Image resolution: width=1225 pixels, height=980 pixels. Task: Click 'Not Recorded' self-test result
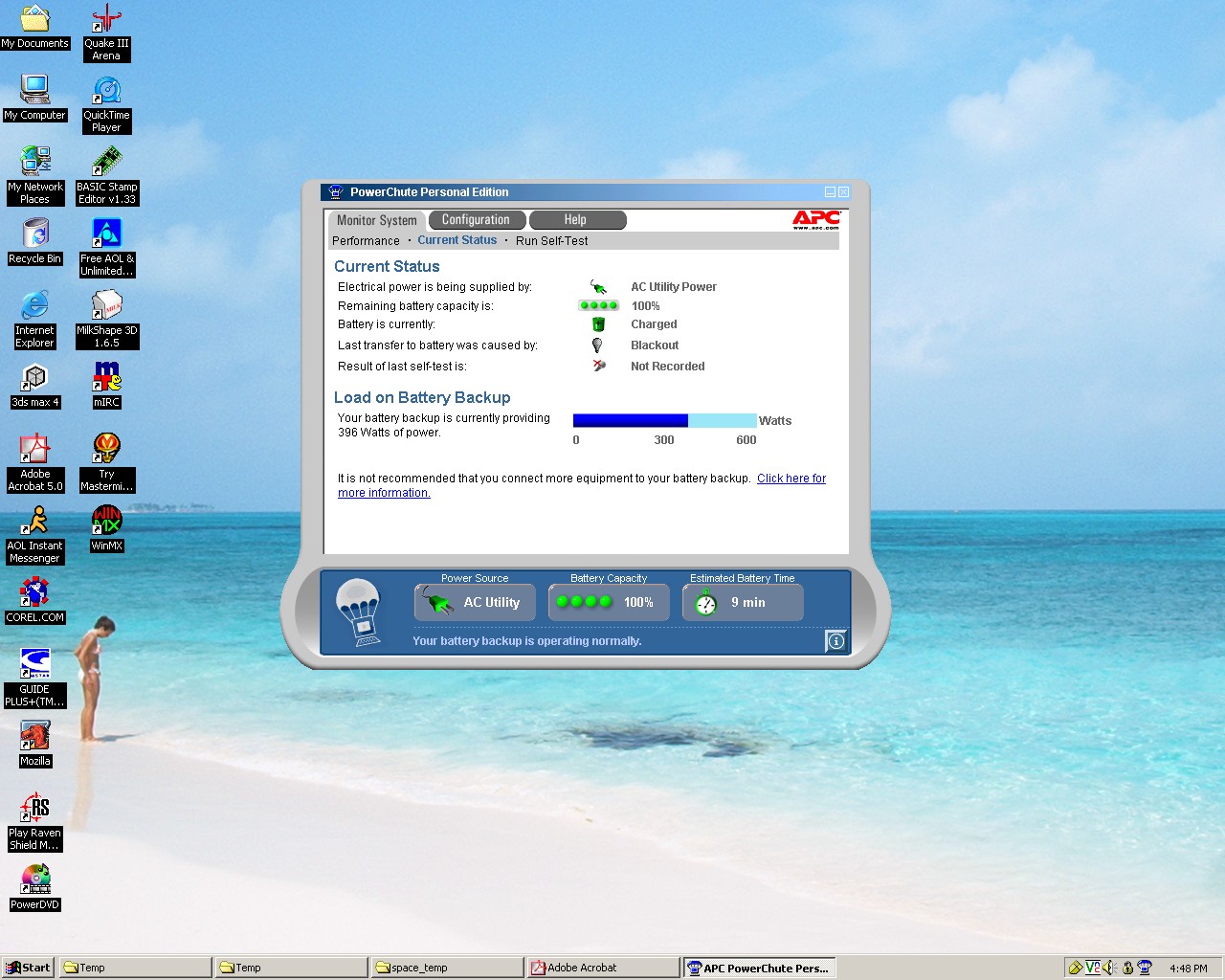668,367
